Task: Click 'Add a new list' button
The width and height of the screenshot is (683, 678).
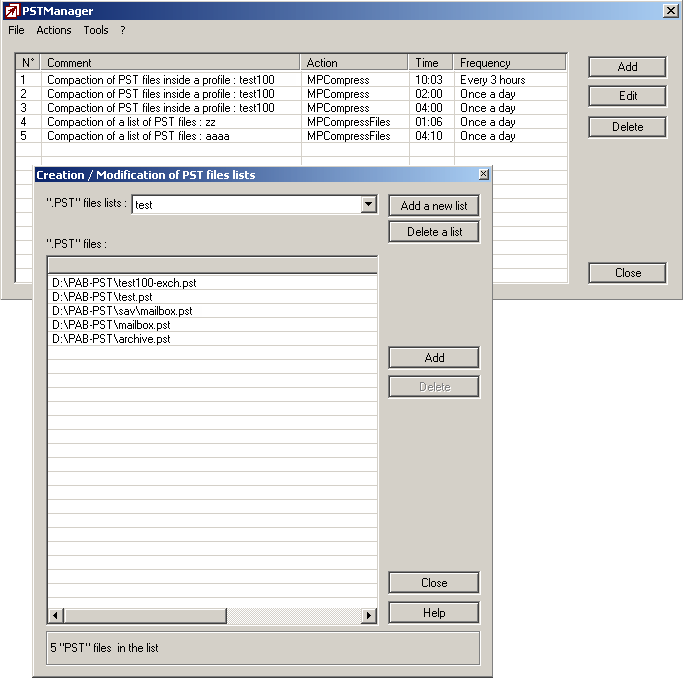Action: click(434, 206)
